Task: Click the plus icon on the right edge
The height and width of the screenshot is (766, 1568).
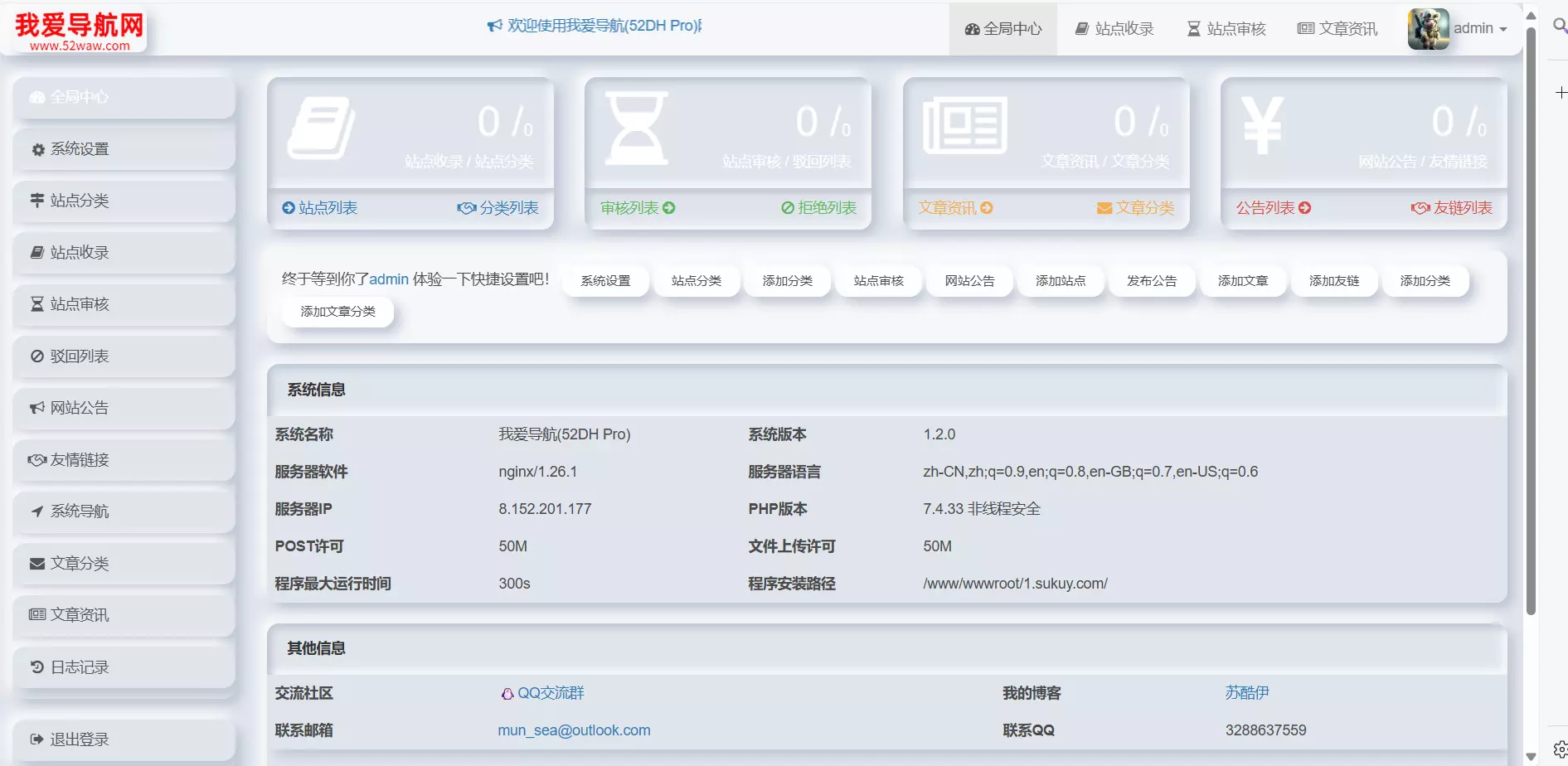Action: [x=1562, y=93]
